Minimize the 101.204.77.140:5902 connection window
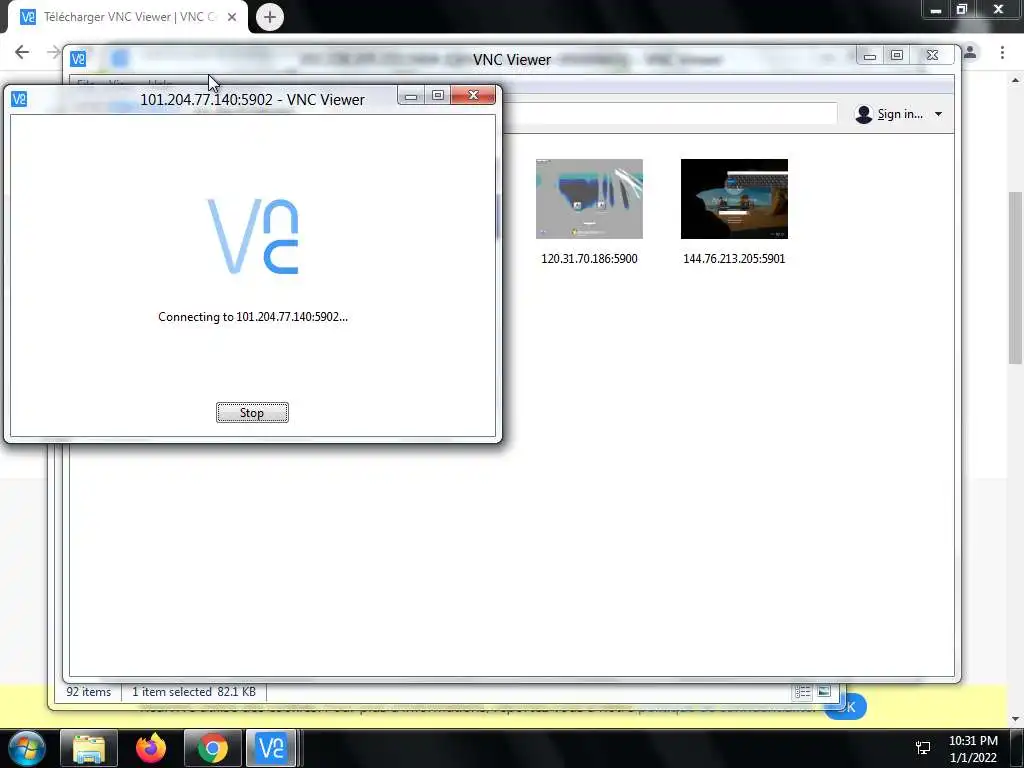 411,95
